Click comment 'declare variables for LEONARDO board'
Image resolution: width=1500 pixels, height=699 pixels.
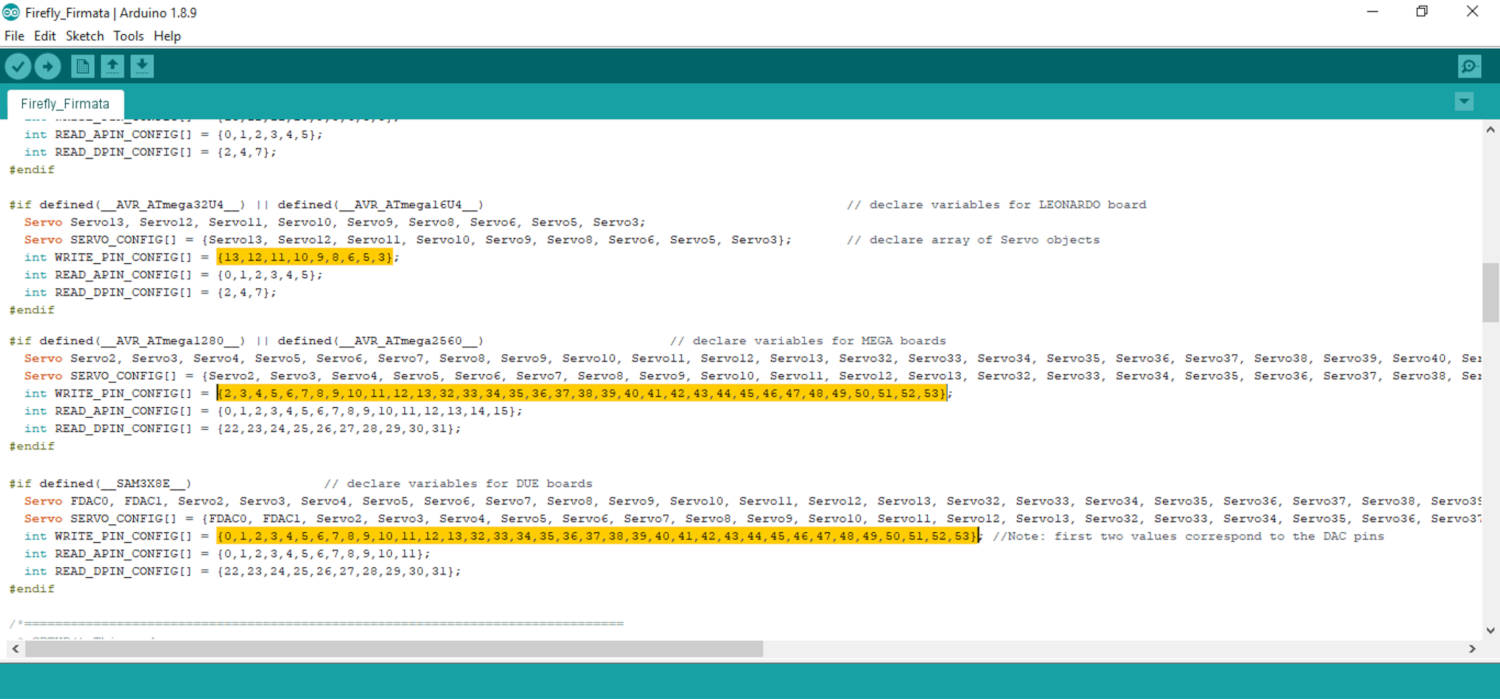[x=997, y=204]
